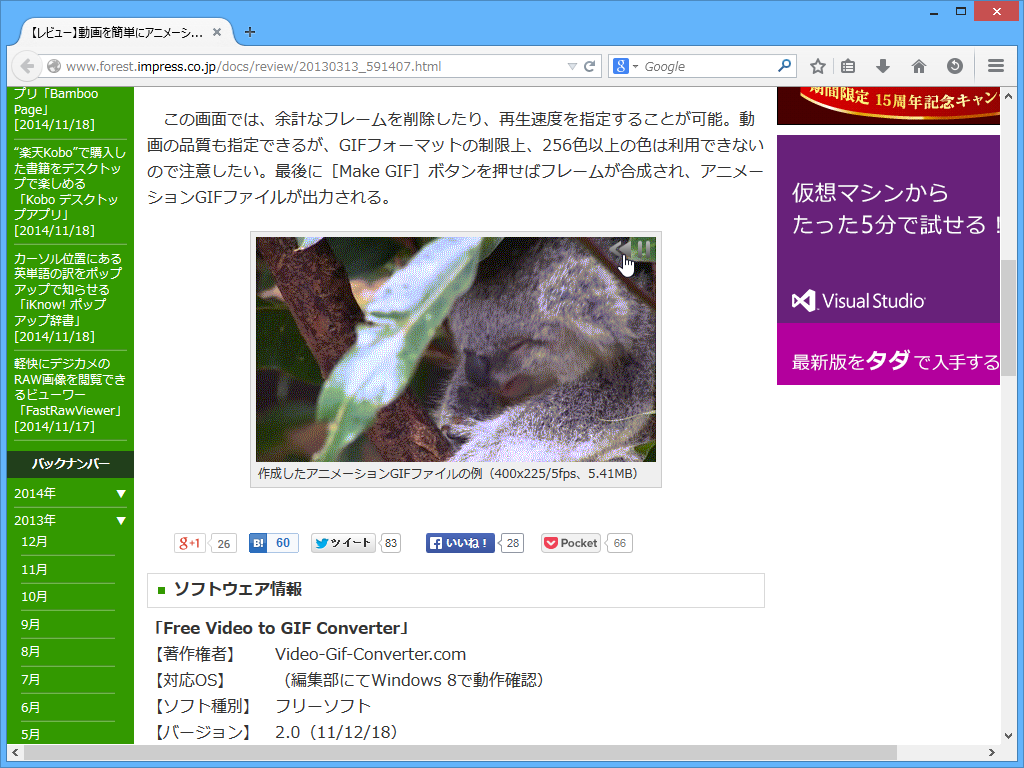This screenshot has height=768, width=1024.
Task: Go back to the previous page
Action: pyautogui.click(x=27, y=65)
